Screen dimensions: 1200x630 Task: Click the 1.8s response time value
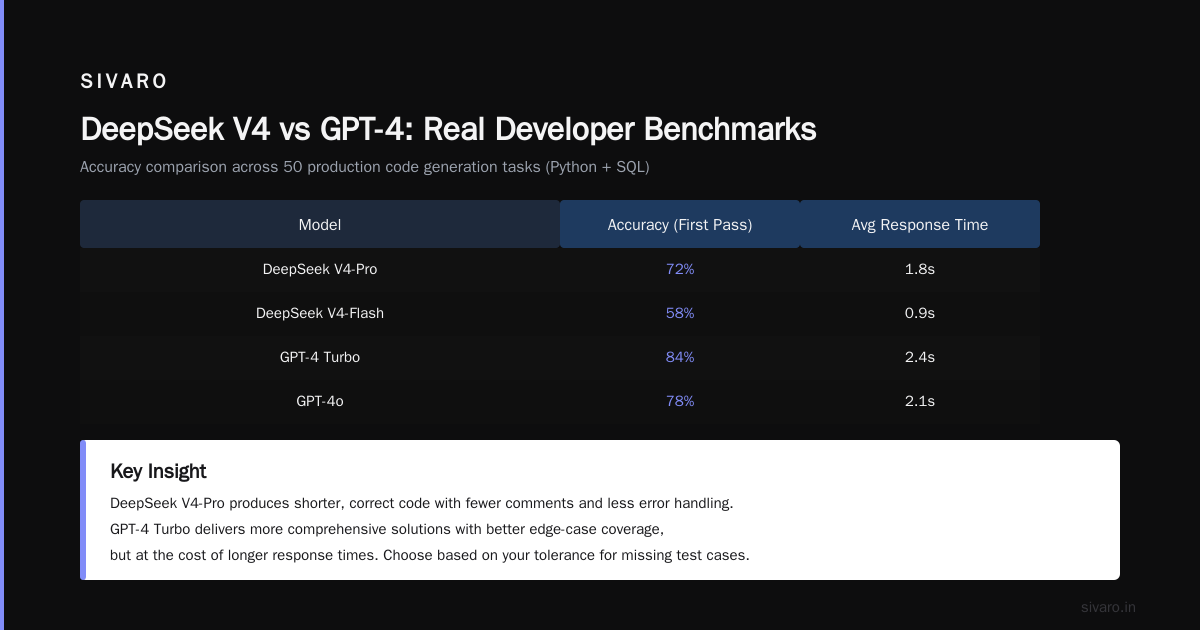pyautogui.click(x=920, y=269)
